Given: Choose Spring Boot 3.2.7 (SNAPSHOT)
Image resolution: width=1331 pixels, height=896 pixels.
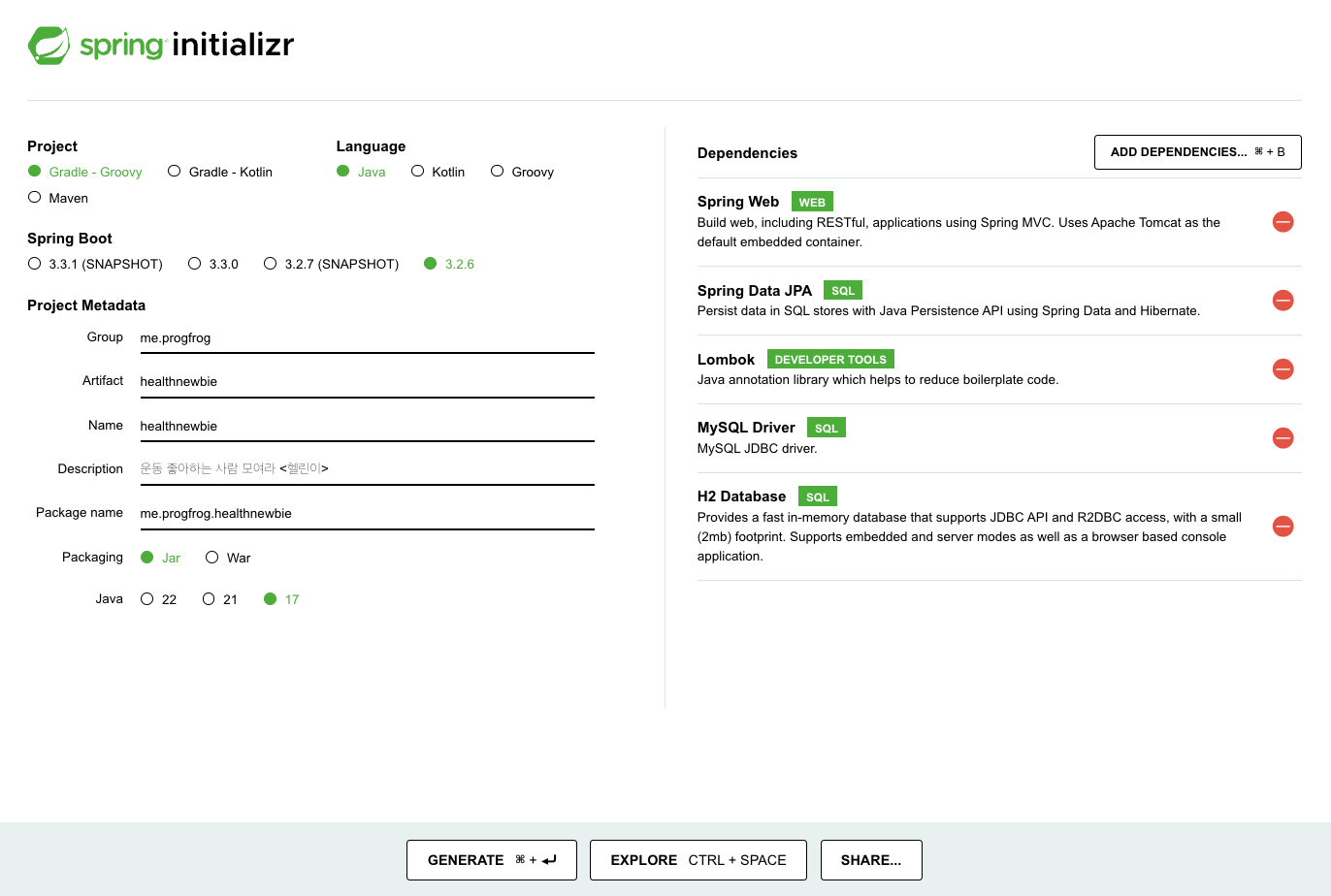Looking at the screenshot, I should coord(332,264).
